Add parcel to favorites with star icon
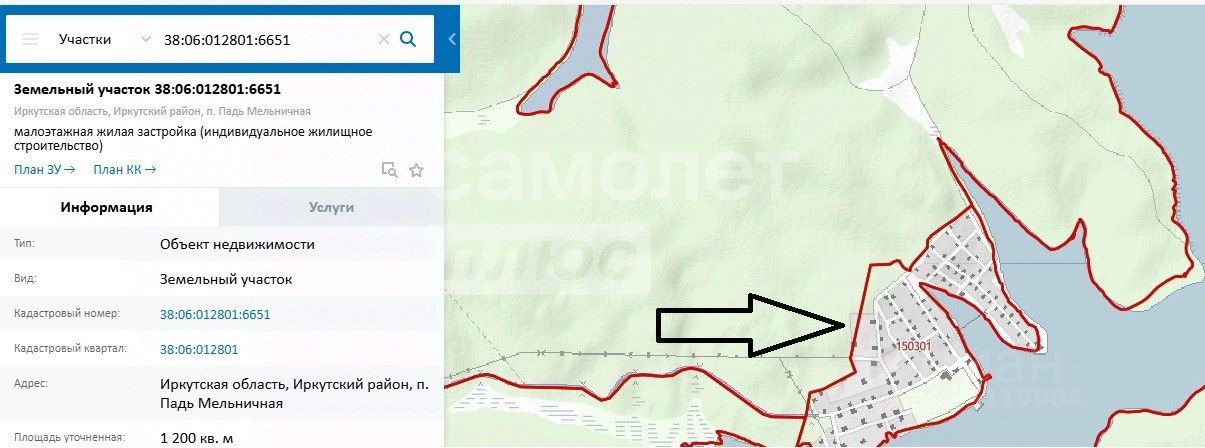 pos(417,170)
